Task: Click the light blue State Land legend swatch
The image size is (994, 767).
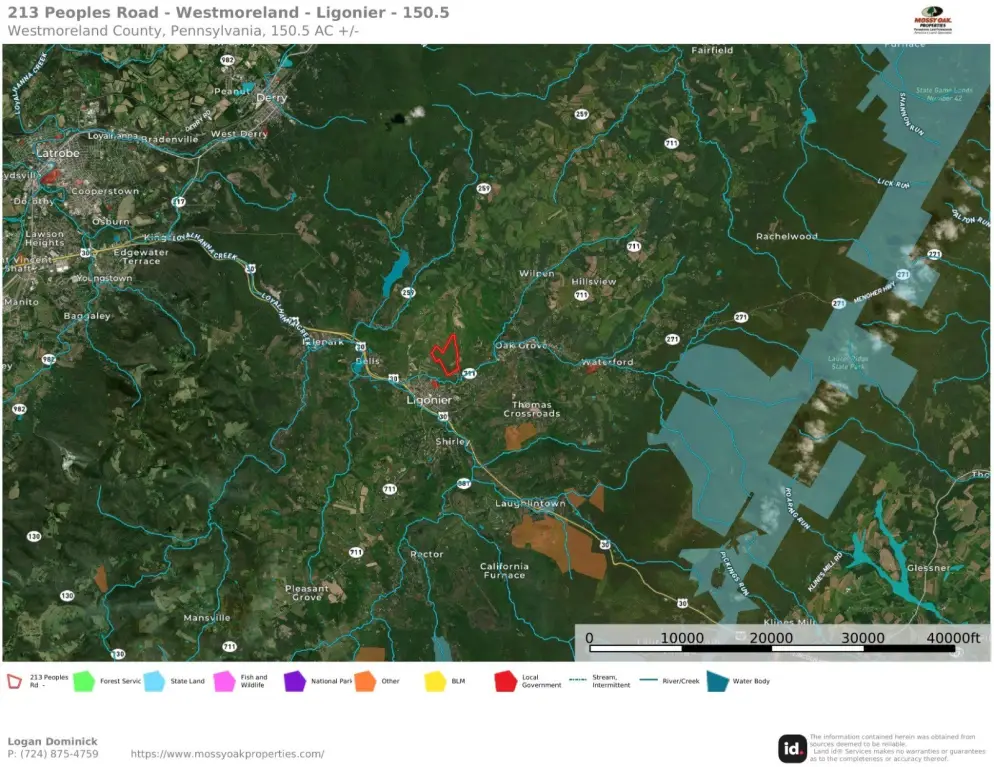Action: pos(154,681)
